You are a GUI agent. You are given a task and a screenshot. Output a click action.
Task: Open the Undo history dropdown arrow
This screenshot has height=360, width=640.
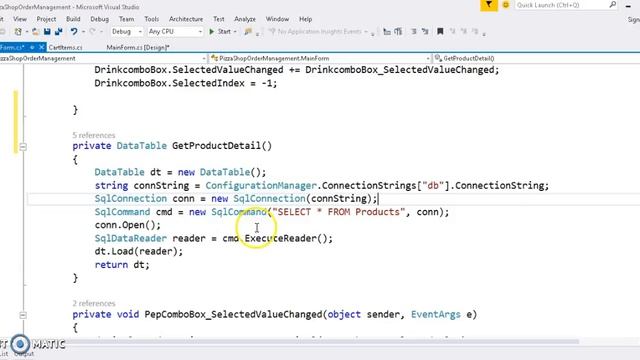click(83, 31)
